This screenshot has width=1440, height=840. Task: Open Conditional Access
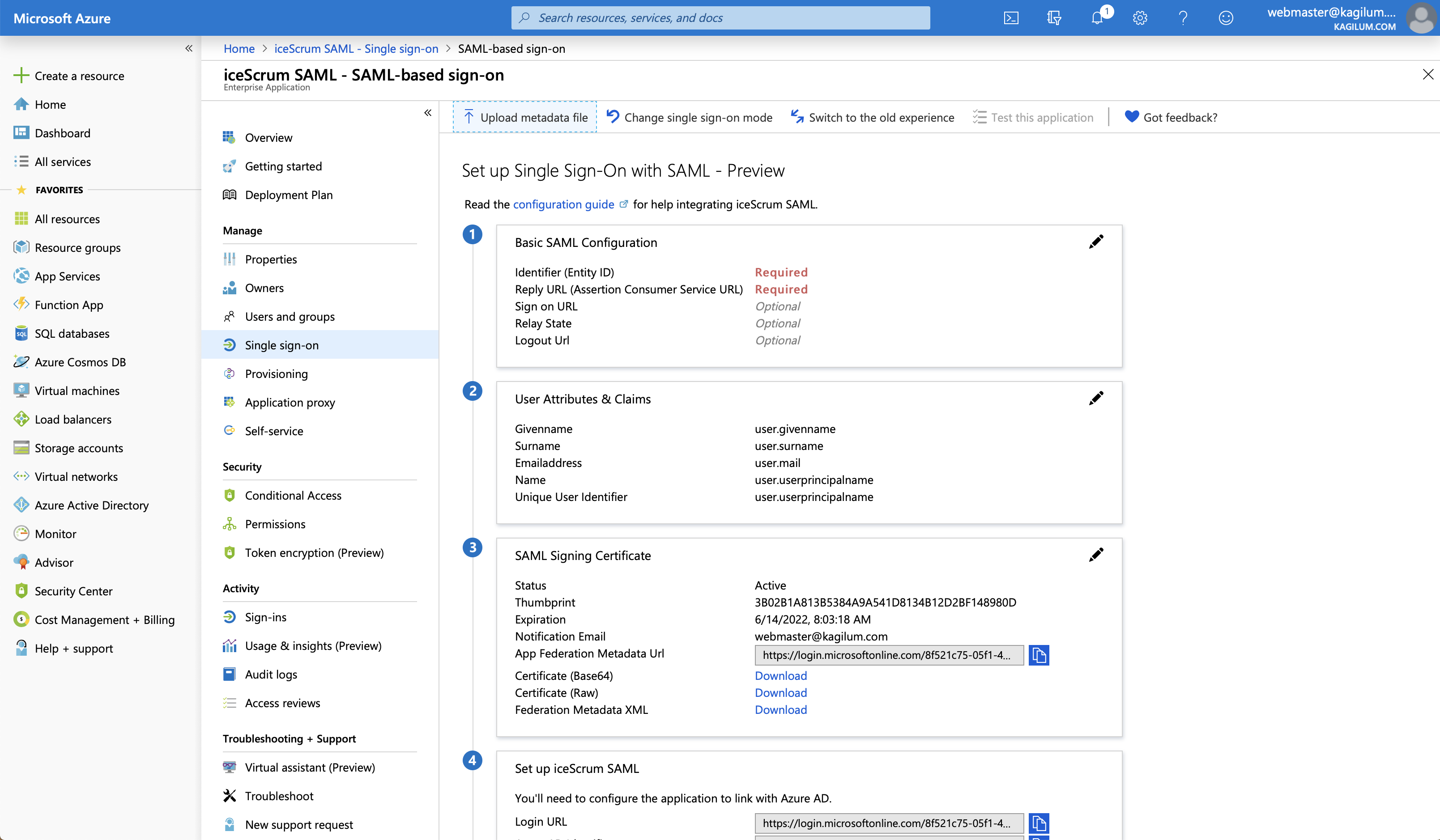pos(282,495)
